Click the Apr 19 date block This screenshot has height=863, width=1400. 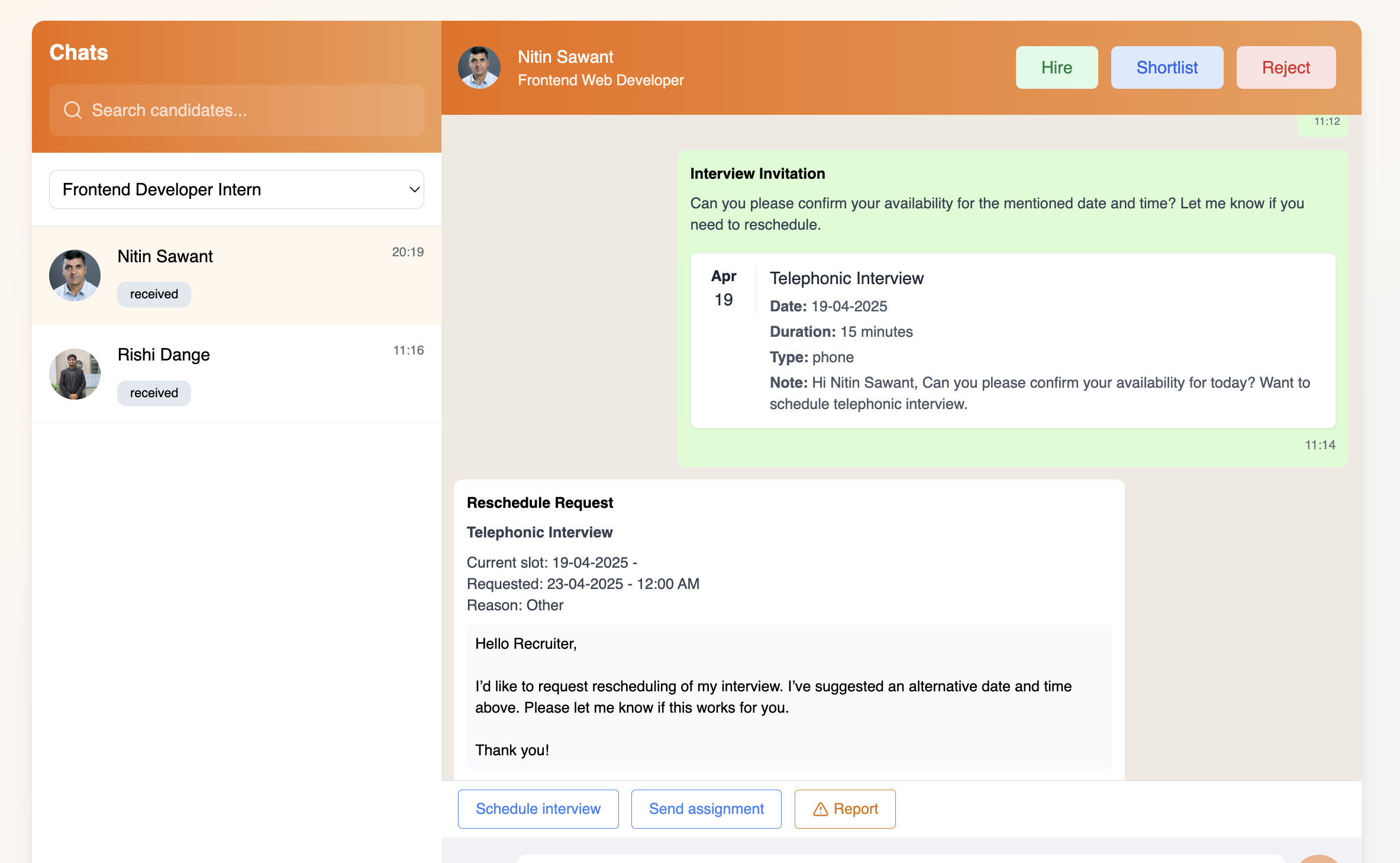point(723,288)
